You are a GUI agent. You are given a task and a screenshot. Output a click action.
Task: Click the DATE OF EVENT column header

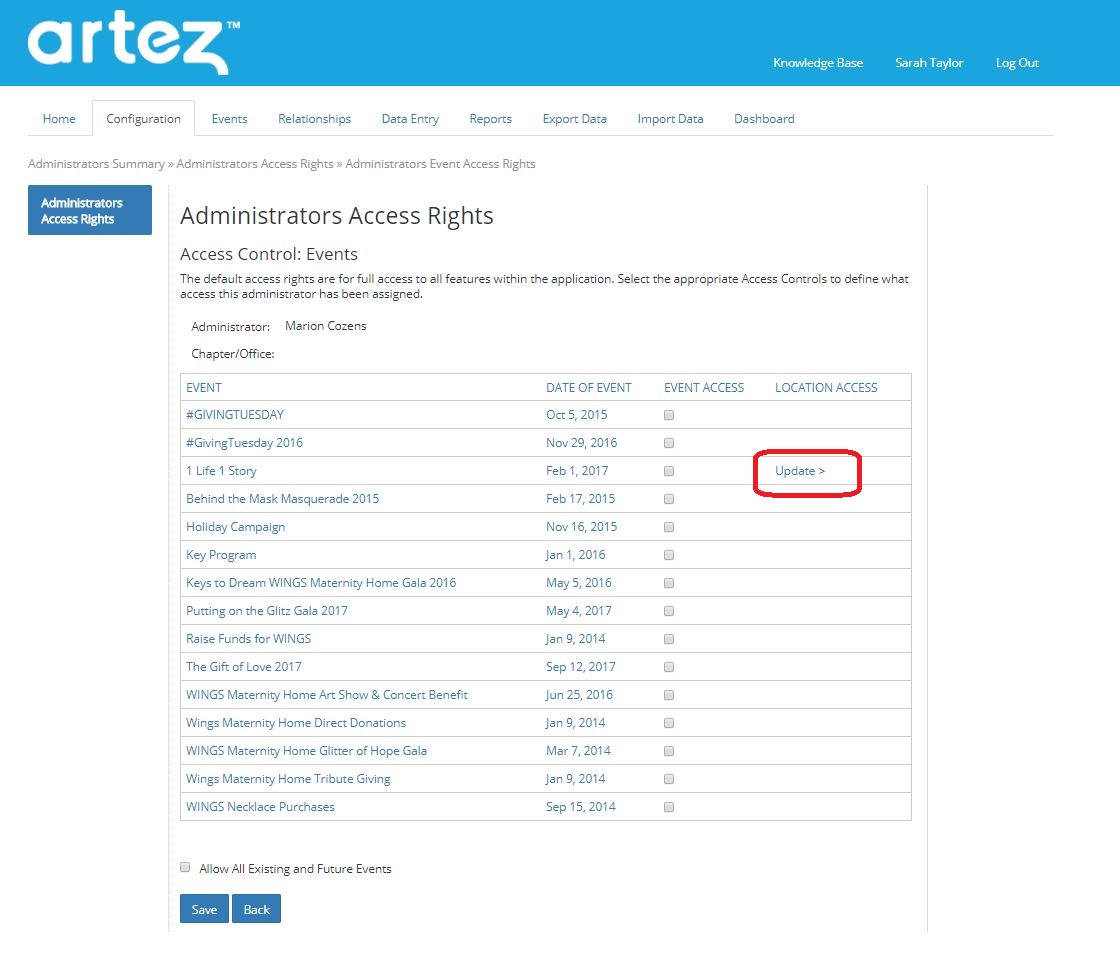(x=589, y=388)
